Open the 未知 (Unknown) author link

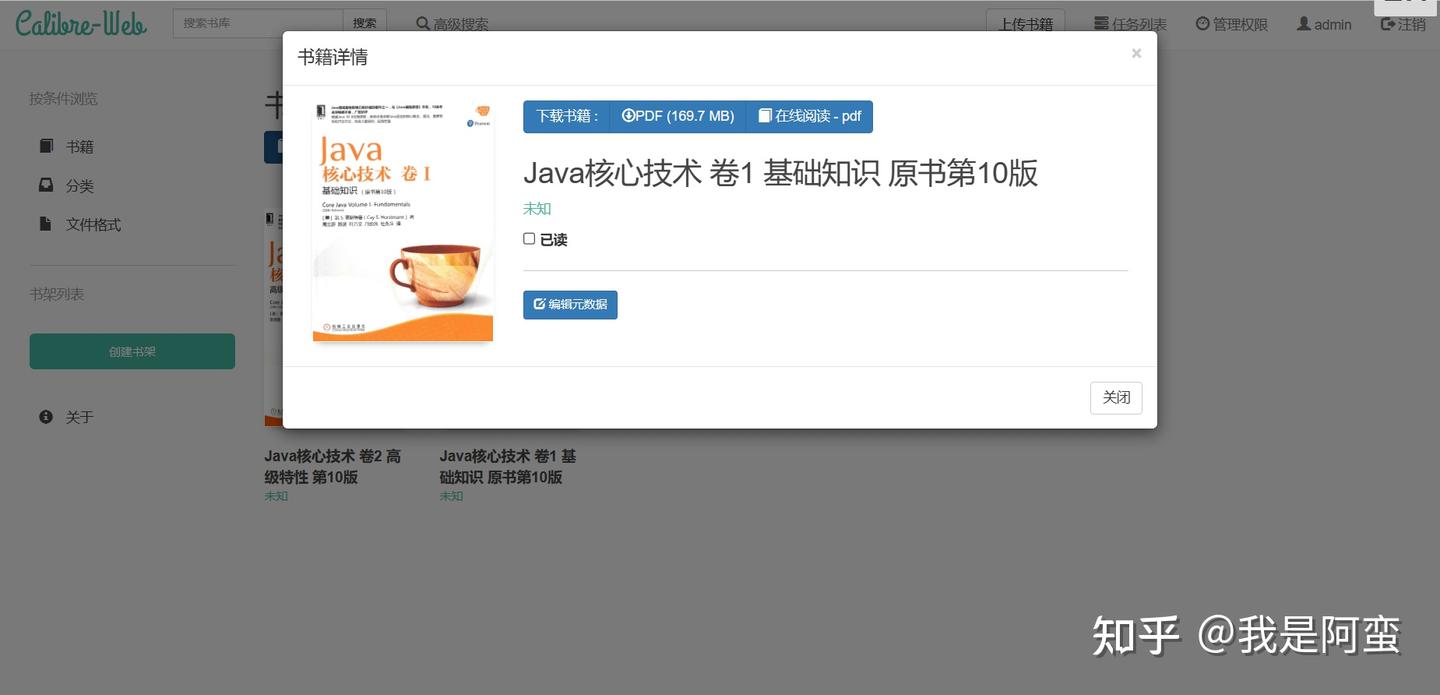[x=536, y=208]
